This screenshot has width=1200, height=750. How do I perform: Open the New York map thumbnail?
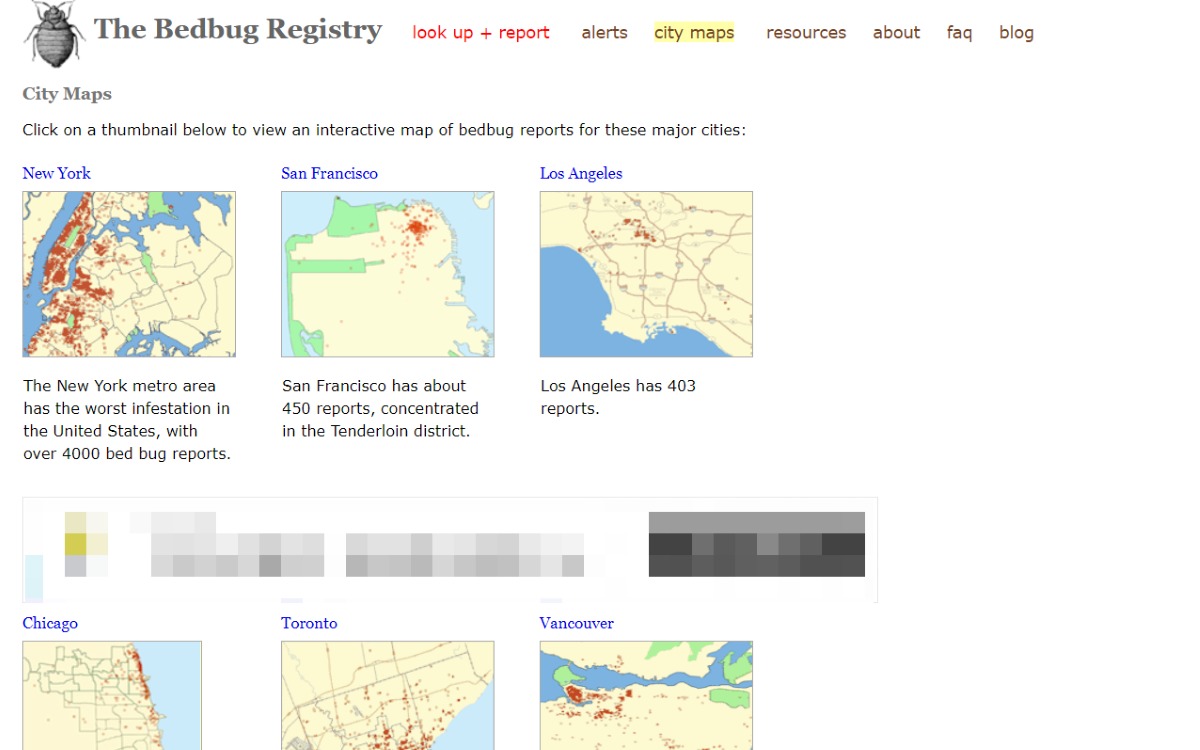click(x=129, y=274)
